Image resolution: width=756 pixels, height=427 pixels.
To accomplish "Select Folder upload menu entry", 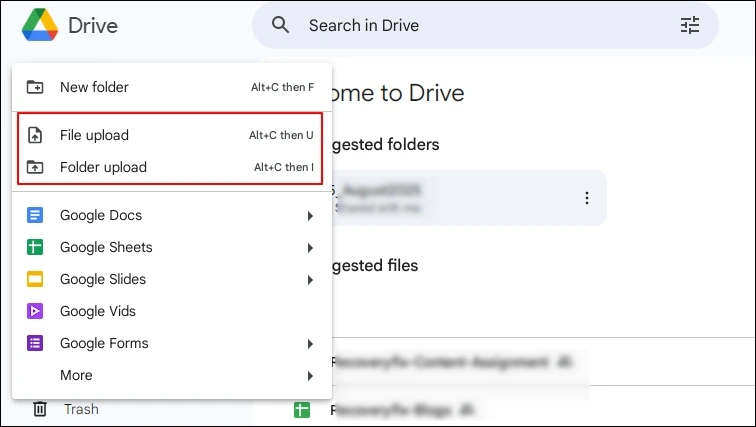I will [x=170, y=167].
